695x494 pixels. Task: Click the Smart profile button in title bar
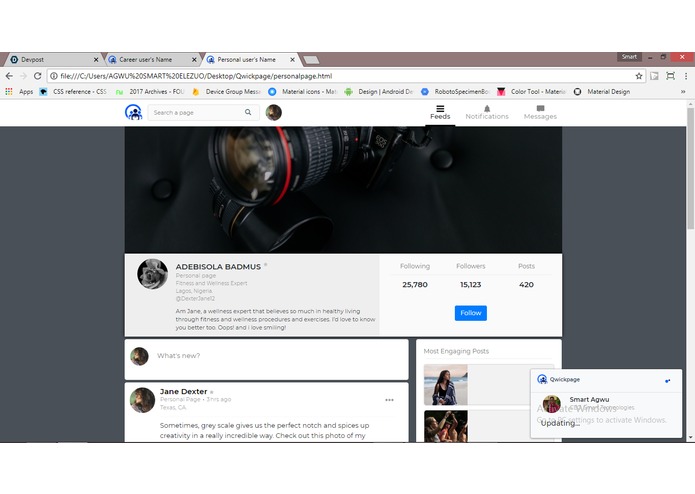point(629,57)
